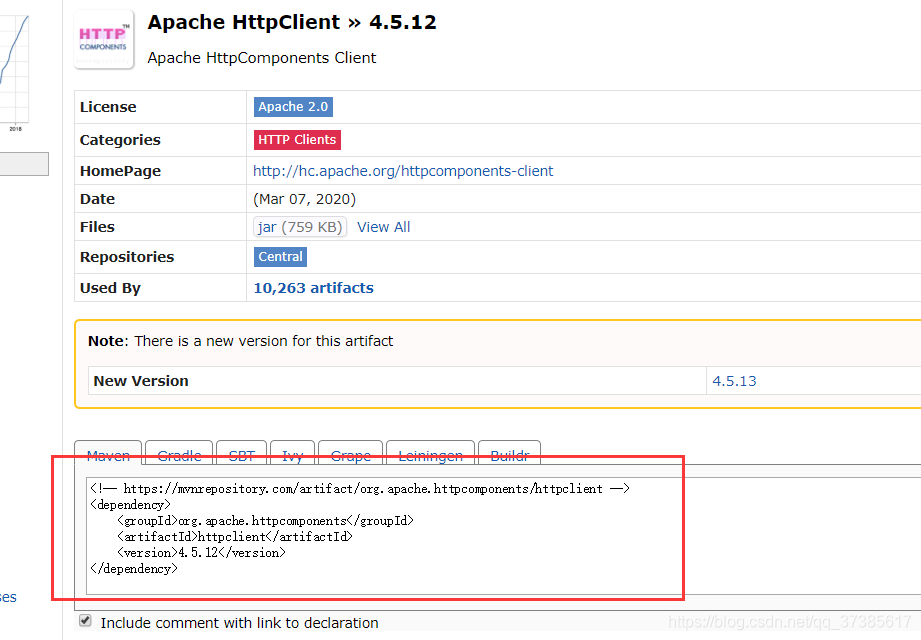Open the HTTP Clients category tag
This screenshot has height=640, width=921.
pyautogui.click(x=297, y=140)
